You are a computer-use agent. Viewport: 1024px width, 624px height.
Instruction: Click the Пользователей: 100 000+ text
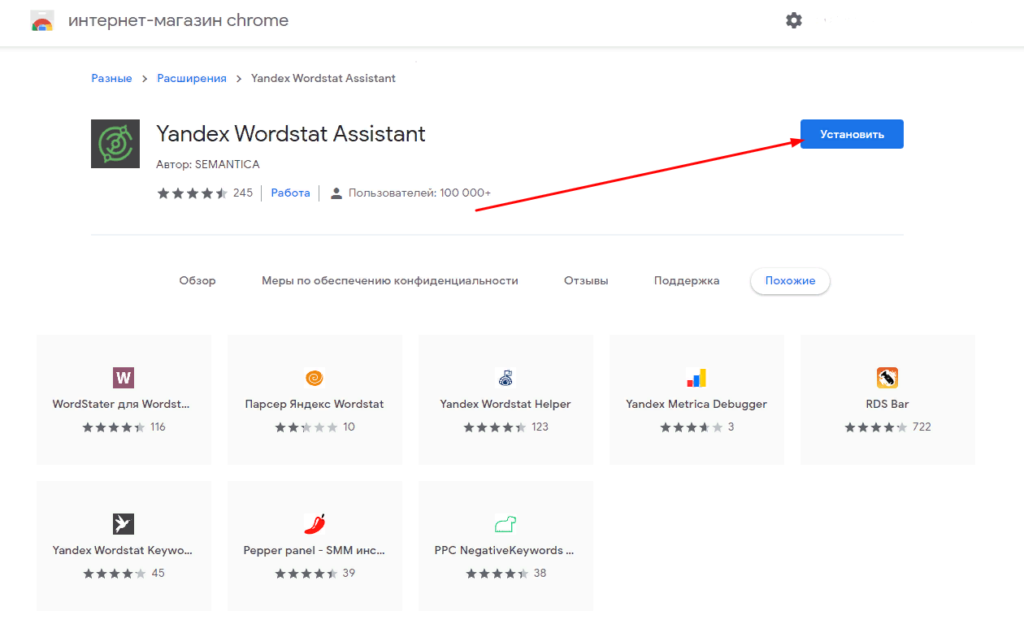coord(419,193)
